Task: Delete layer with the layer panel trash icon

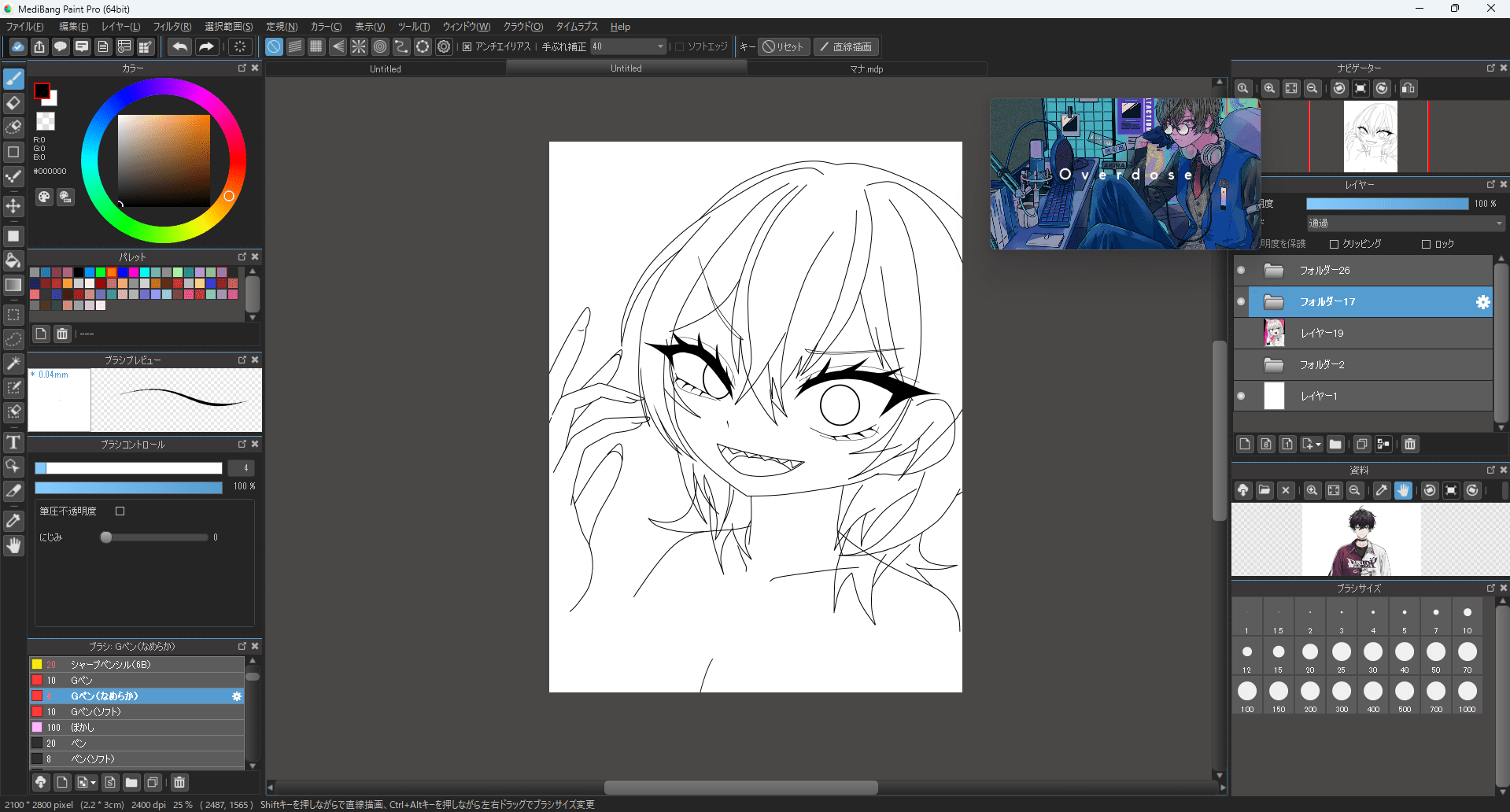Action: pyautogui.click(x=1410, y=445)
